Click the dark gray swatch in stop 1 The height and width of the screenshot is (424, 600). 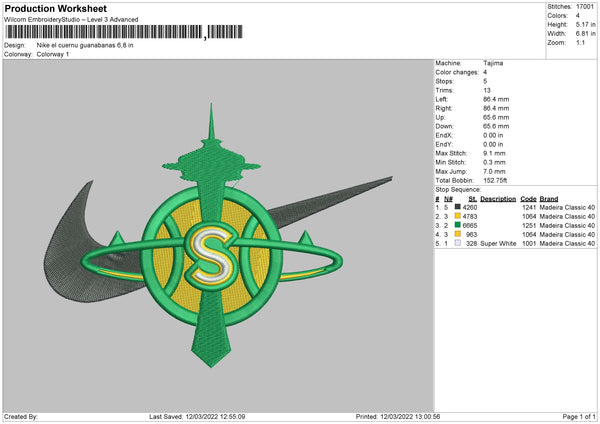coord(457,207)
